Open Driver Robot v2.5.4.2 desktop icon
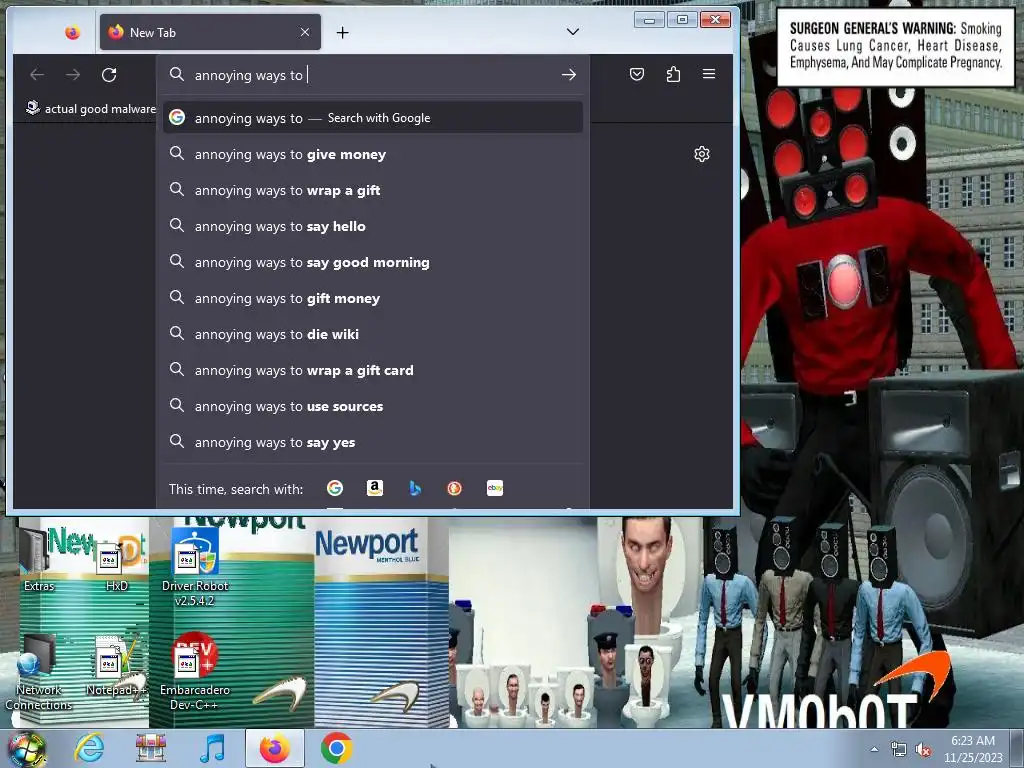 (x=195, y=567)
